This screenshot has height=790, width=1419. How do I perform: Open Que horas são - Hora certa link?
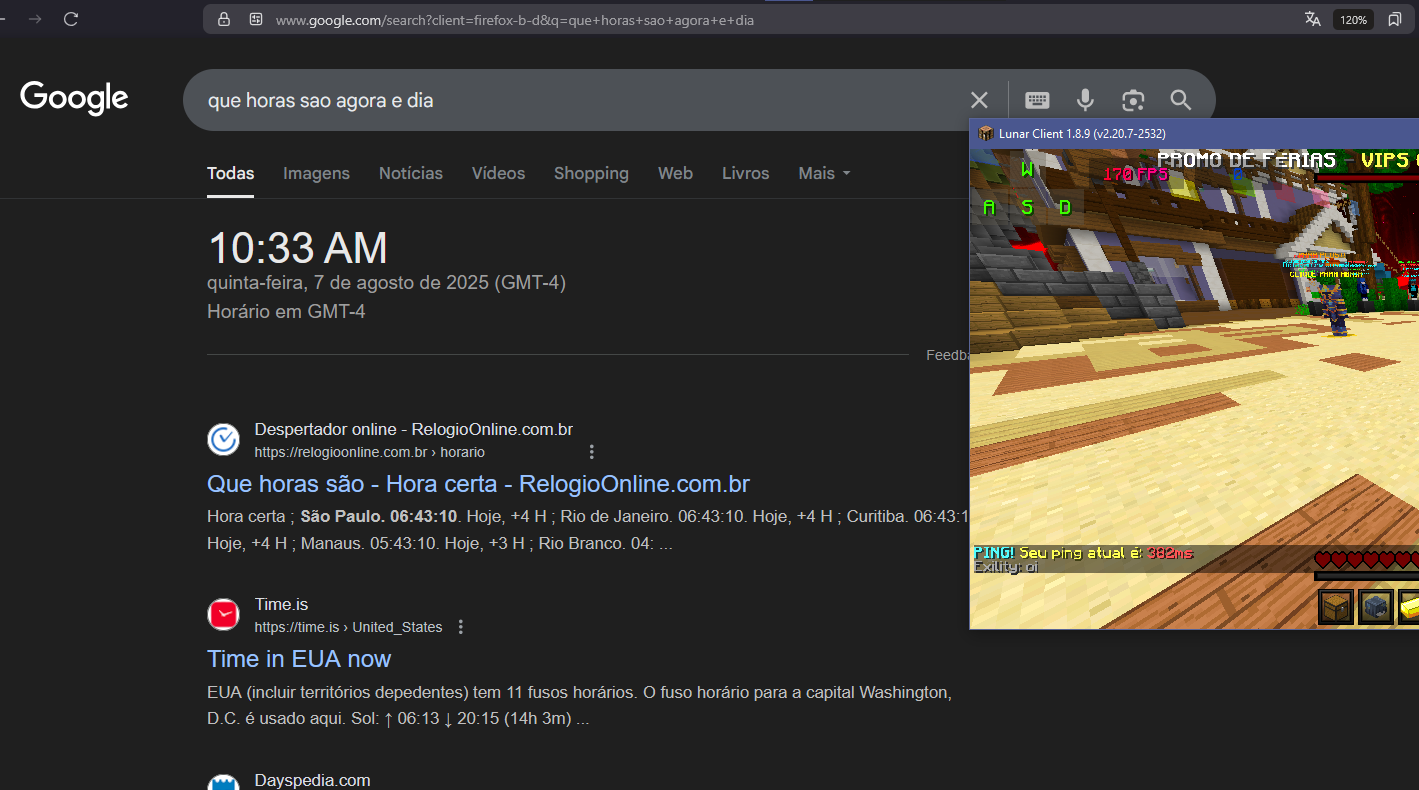click(478, 484)
